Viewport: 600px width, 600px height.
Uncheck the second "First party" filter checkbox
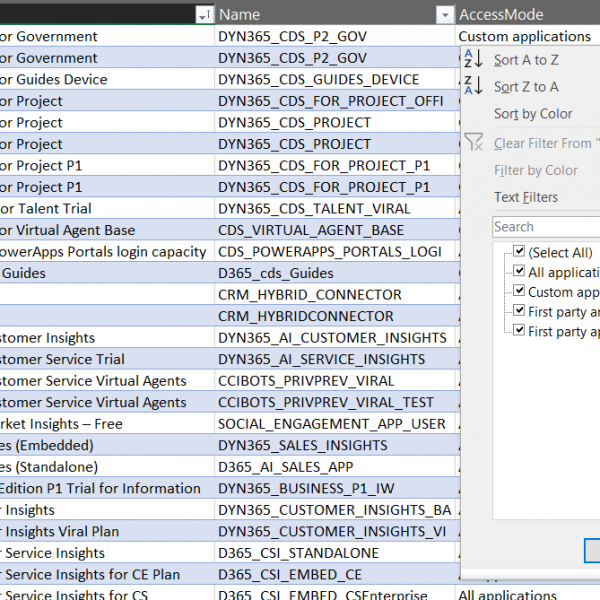coord(519,330)
